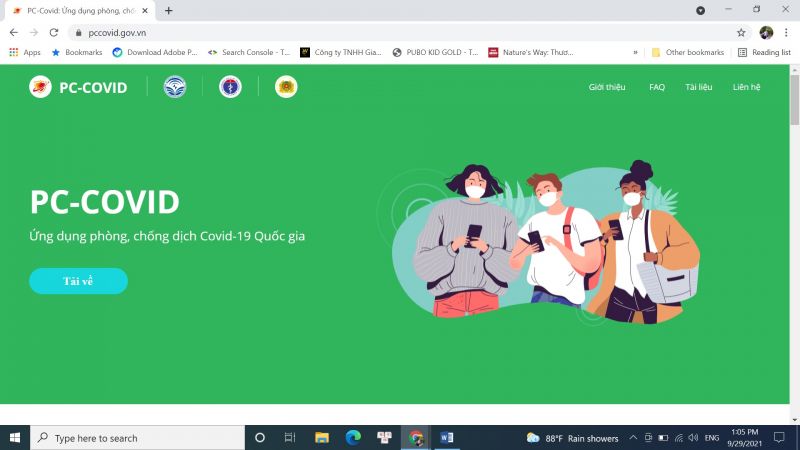Viewport: 800px width, 450px height.
Task: Click the page vertical scrollbar thumb
Action: (x=795, y=99)
